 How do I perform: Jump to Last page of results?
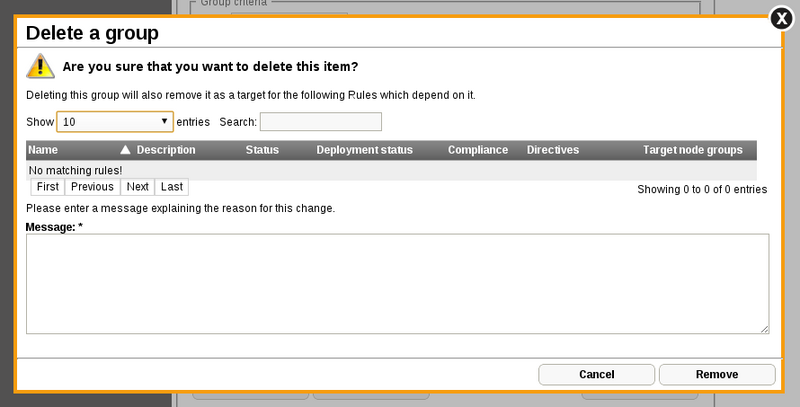172,187
